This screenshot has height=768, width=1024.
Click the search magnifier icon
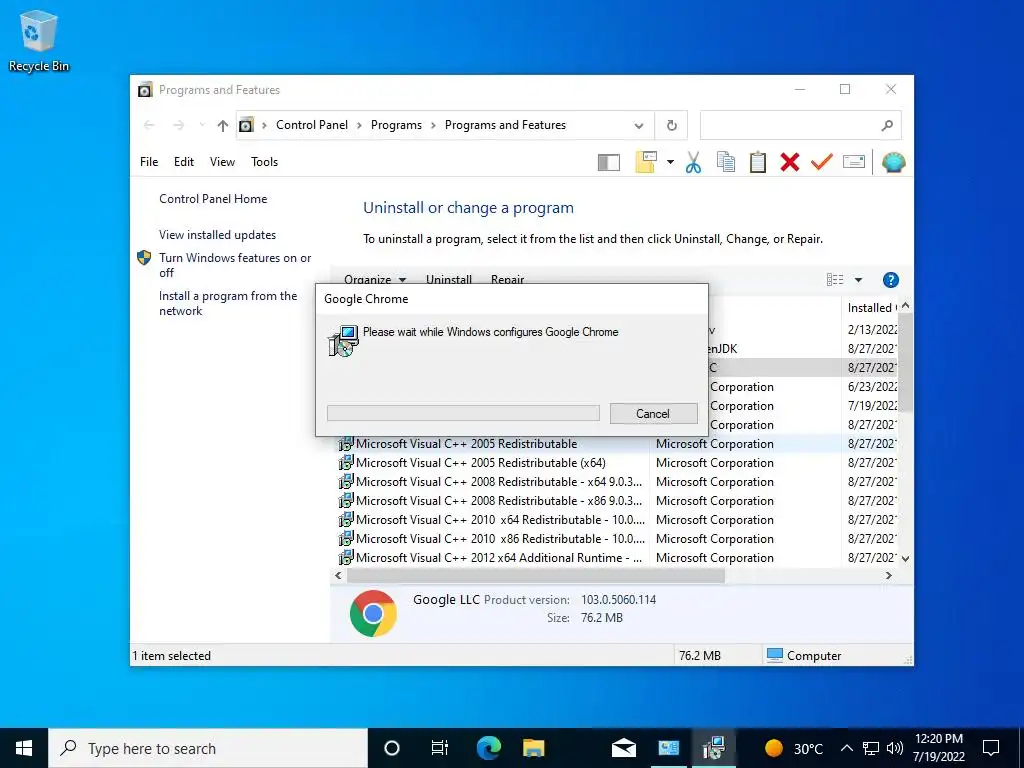coord(886,125)
